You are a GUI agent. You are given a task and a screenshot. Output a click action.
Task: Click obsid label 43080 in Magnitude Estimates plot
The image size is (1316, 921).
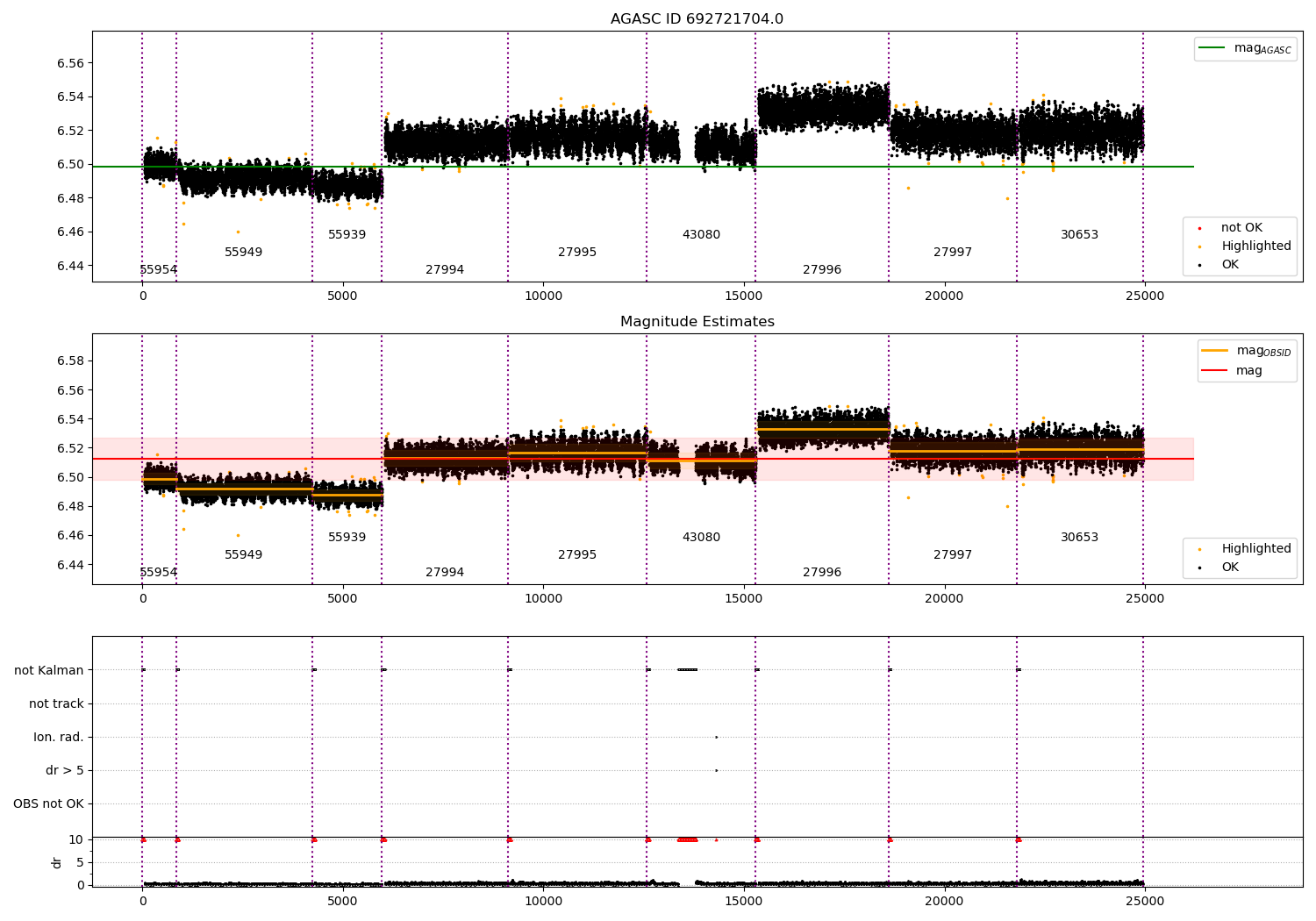point(701,538)
